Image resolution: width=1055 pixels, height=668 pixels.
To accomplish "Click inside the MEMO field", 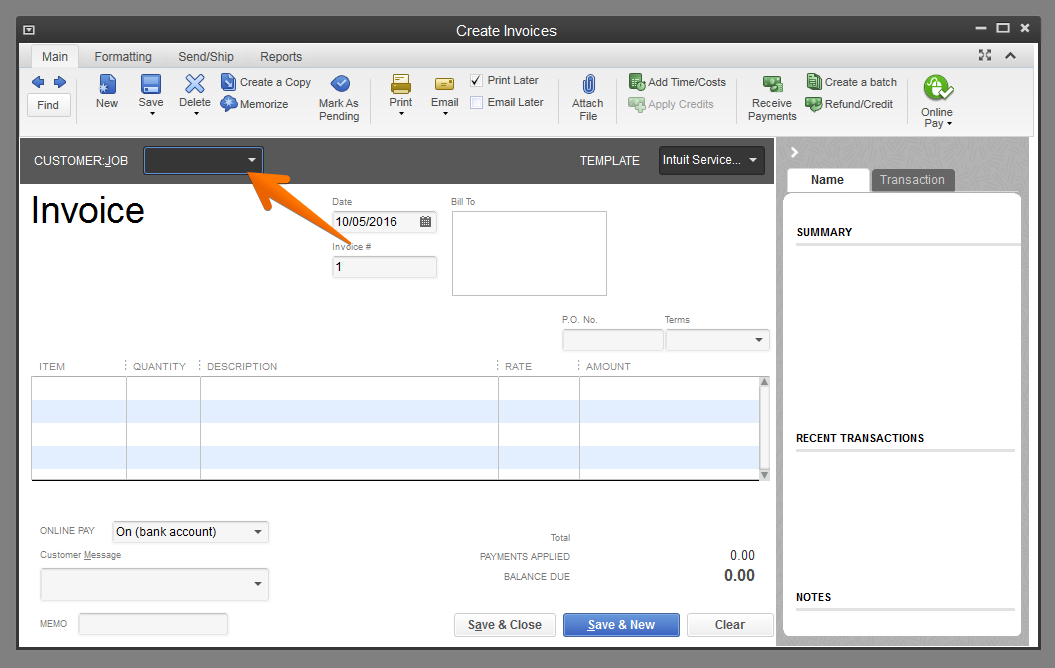I will 152,623.
